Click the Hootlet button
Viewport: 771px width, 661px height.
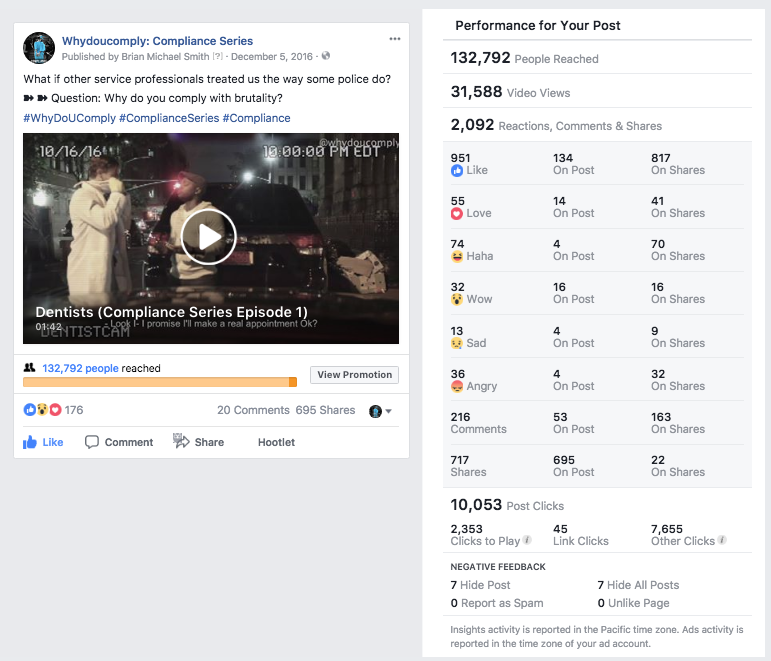[276, 442]
